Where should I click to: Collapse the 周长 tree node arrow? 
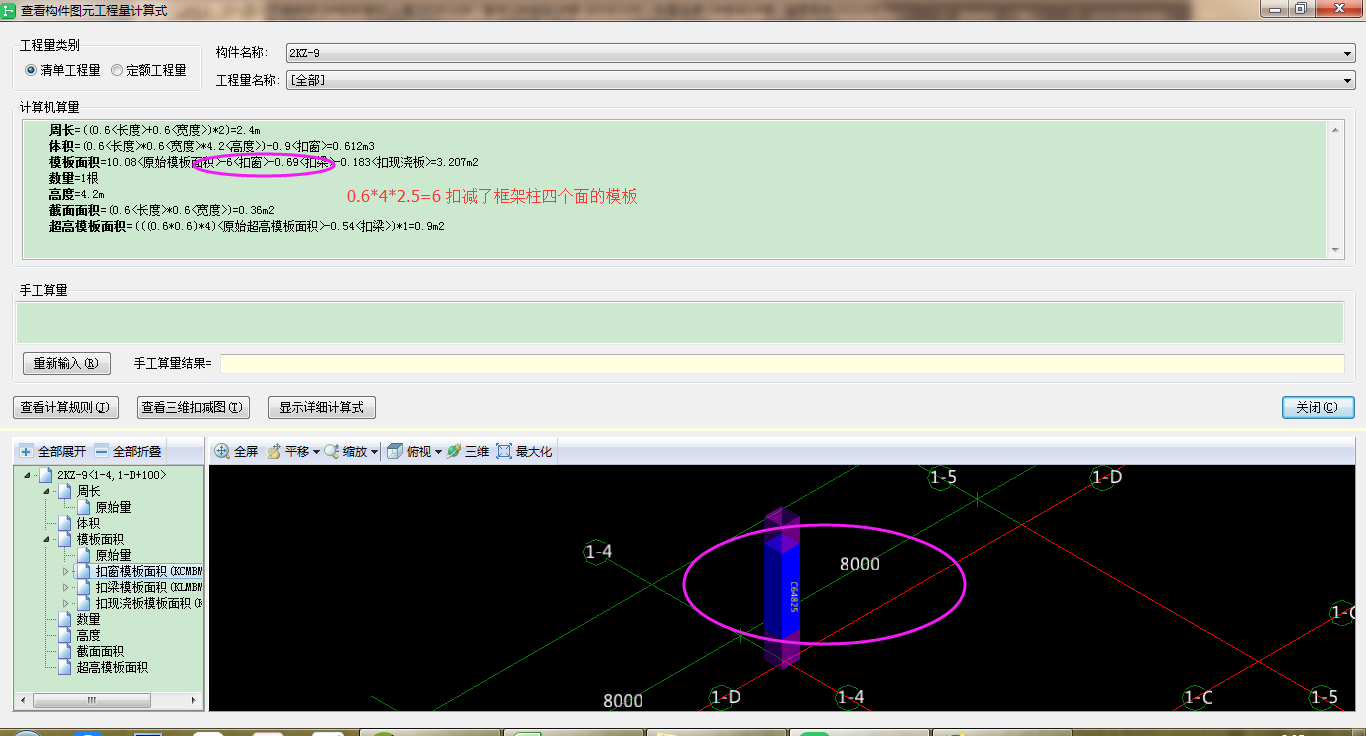(46, 491)
